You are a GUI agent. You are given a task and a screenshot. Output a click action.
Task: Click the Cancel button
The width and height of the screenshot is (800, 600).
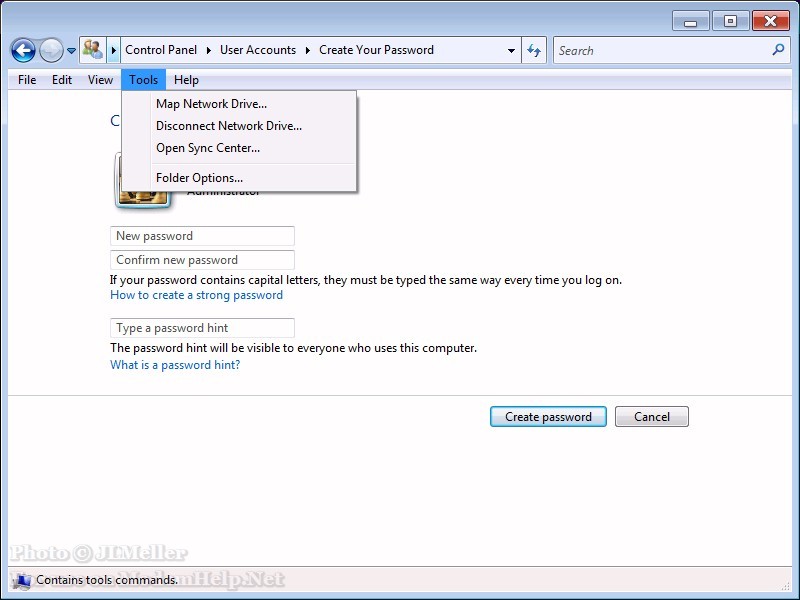point(652,417)
